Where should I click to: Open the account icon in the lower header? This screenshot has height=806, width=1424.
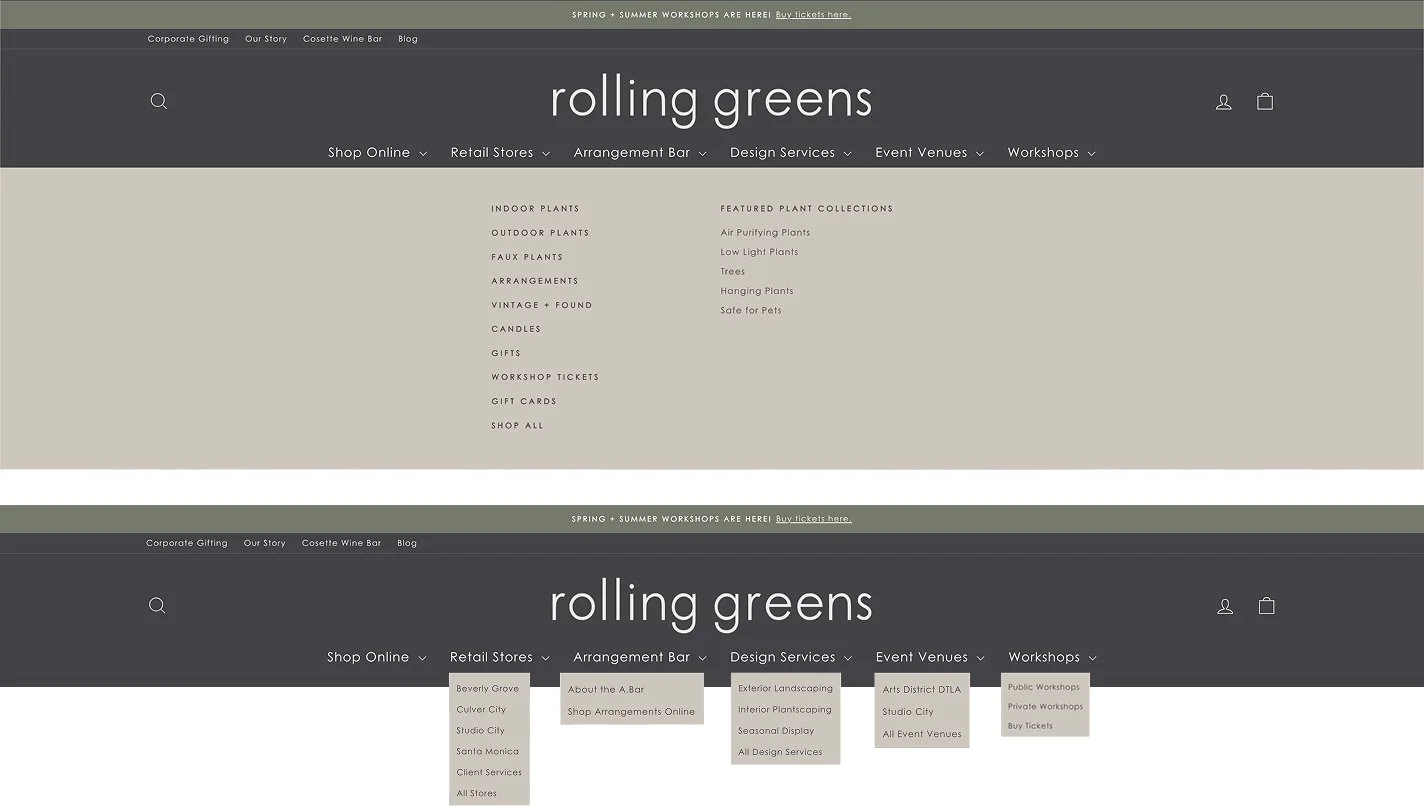tap(1225, 606)
